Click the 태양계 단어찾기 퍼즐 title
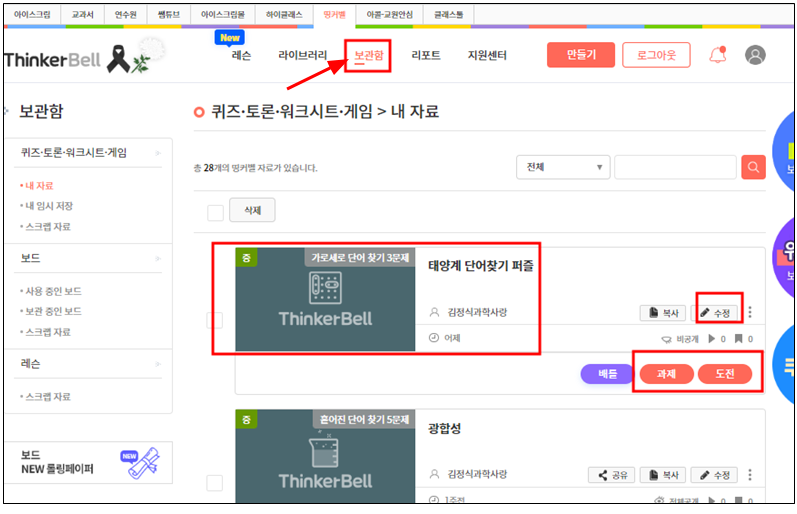Viewport: 797px width, 514px height. (x=480, y=265)
